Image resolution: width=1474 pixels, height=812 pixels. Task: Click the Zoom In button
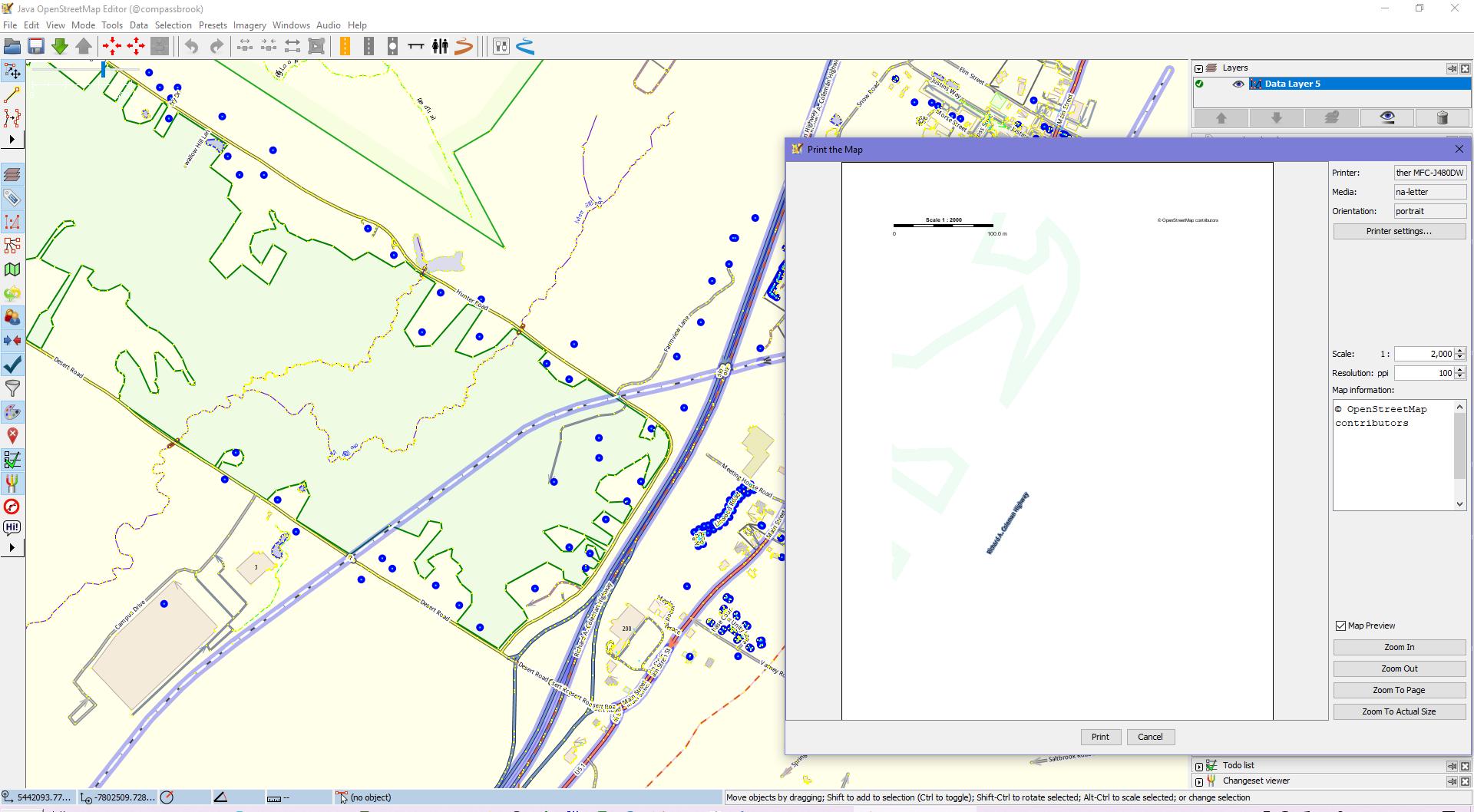coord(1399,647)
